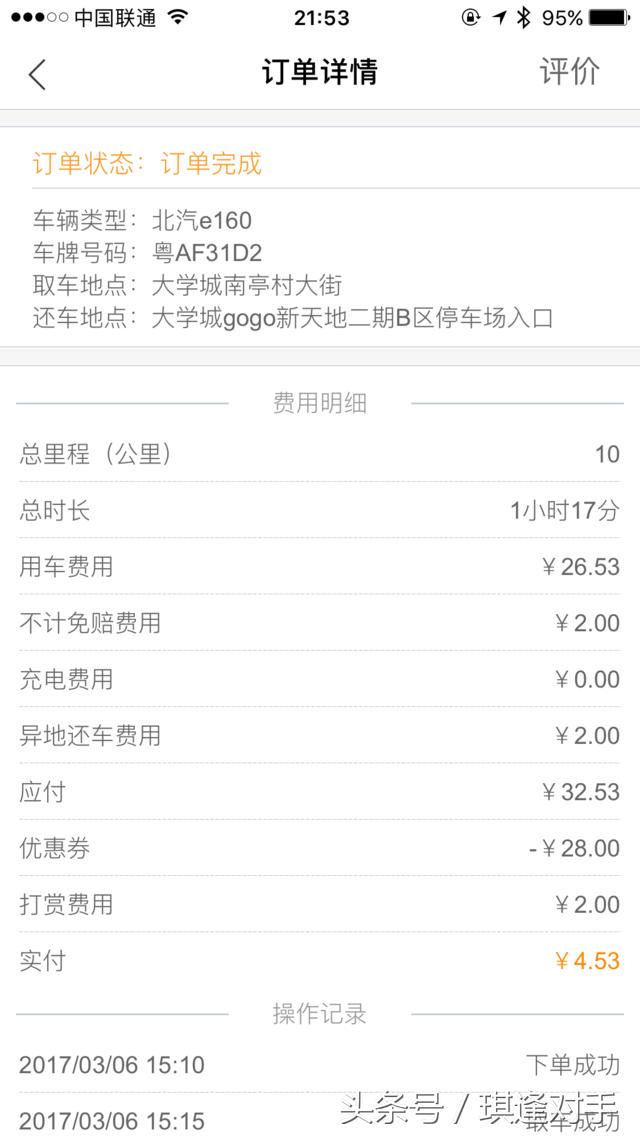
Task: Tap the 操作记录 section header
Action: [x=320, y=1013]
